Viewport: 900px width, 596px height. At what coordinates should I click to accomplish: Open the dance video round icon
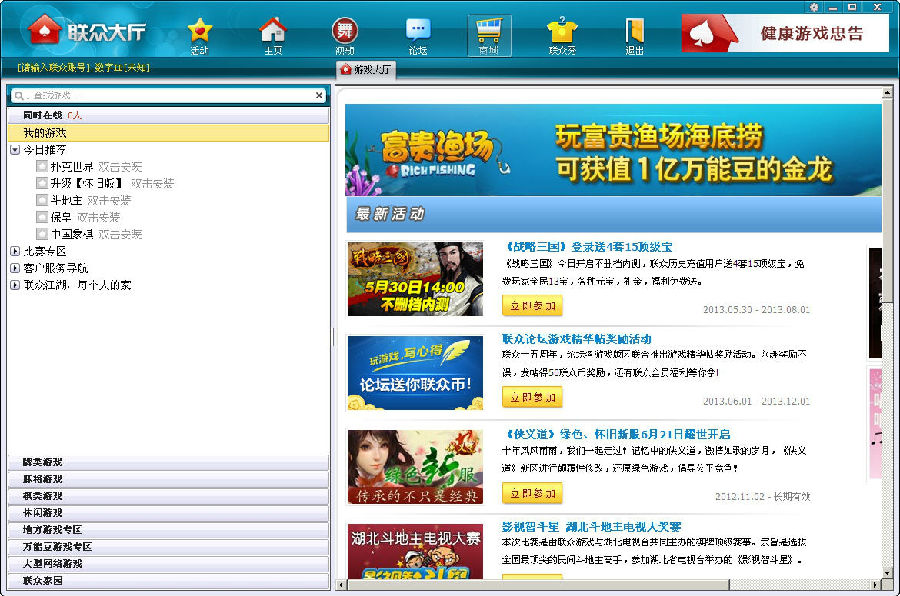(x=344, y=30)
